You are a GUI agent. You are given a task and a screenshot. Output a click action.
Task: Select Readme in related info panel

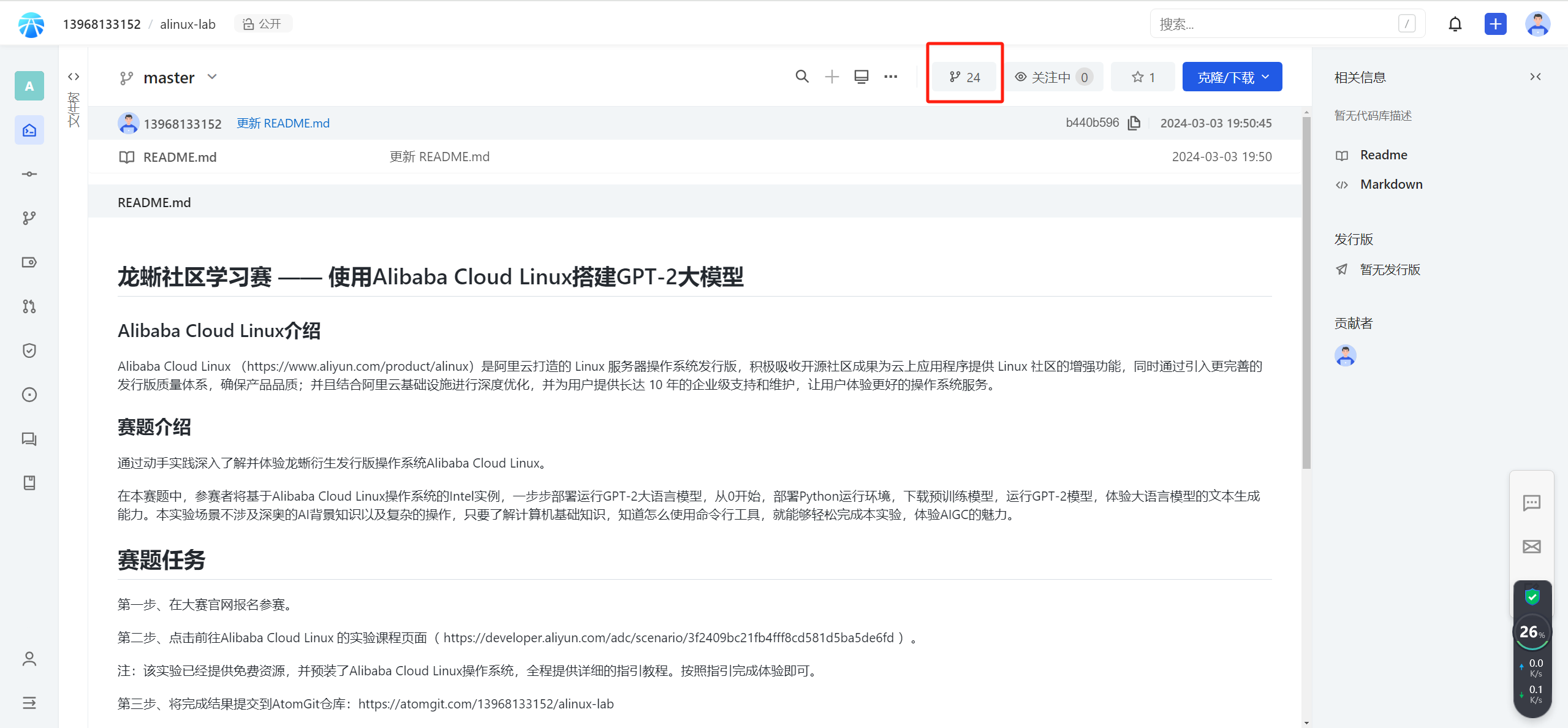click(x=1383, y=155)
